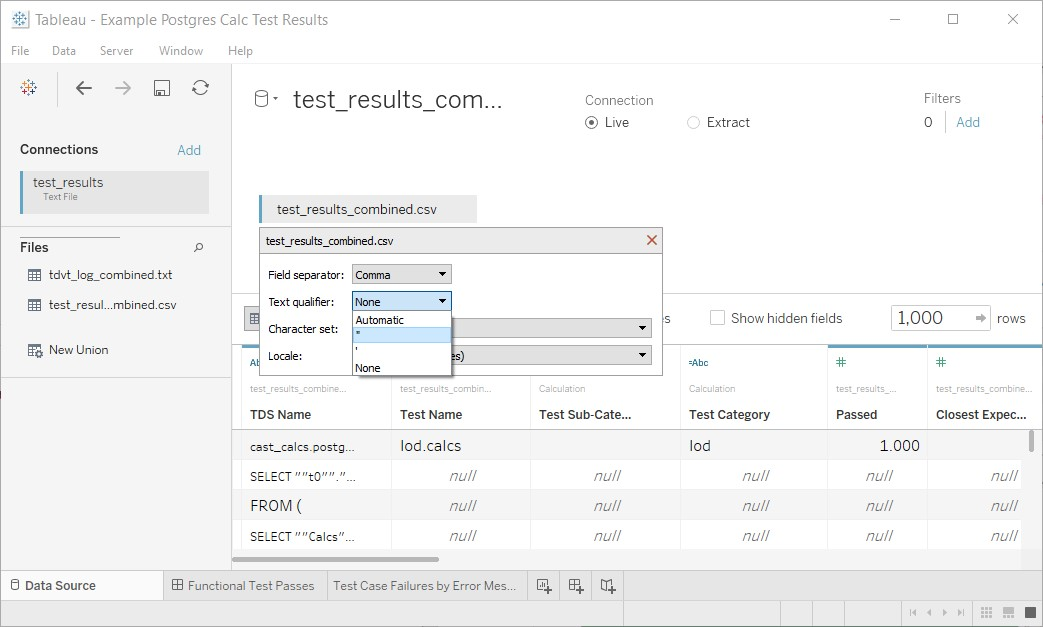Open the Server menu
Image resolution: width=1043 pixels, height=627 pixels.
[x=116, y=50]
